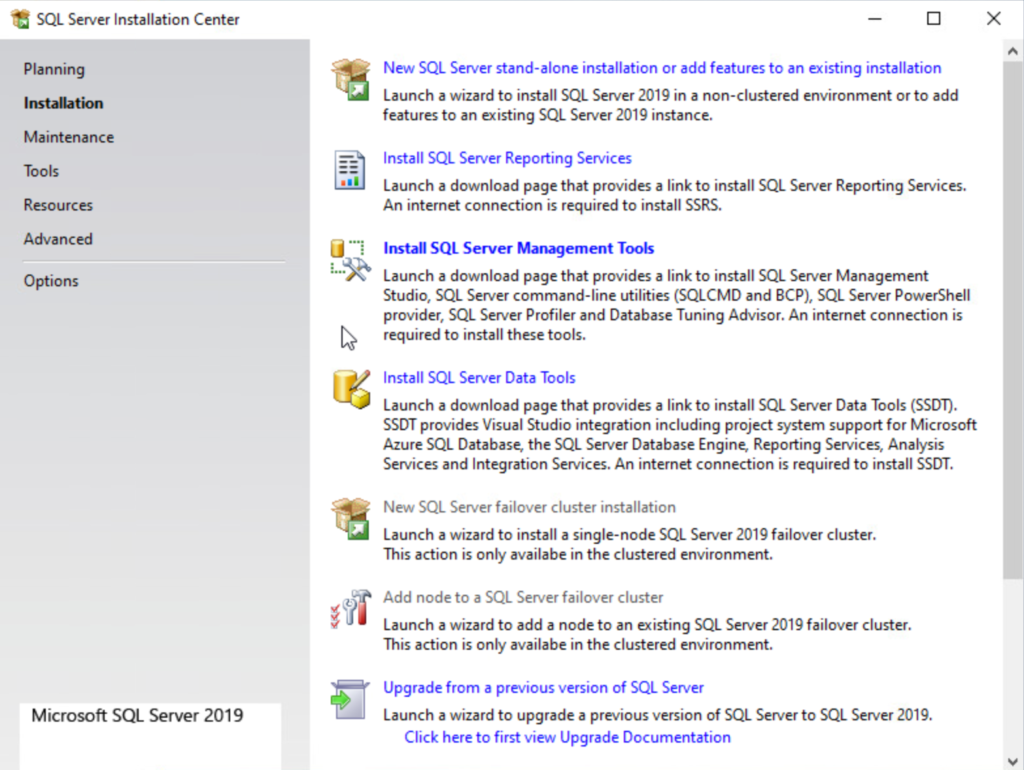Open the Resources page
This screenshot has height=770, width=1024.
(x=58, y=205)
